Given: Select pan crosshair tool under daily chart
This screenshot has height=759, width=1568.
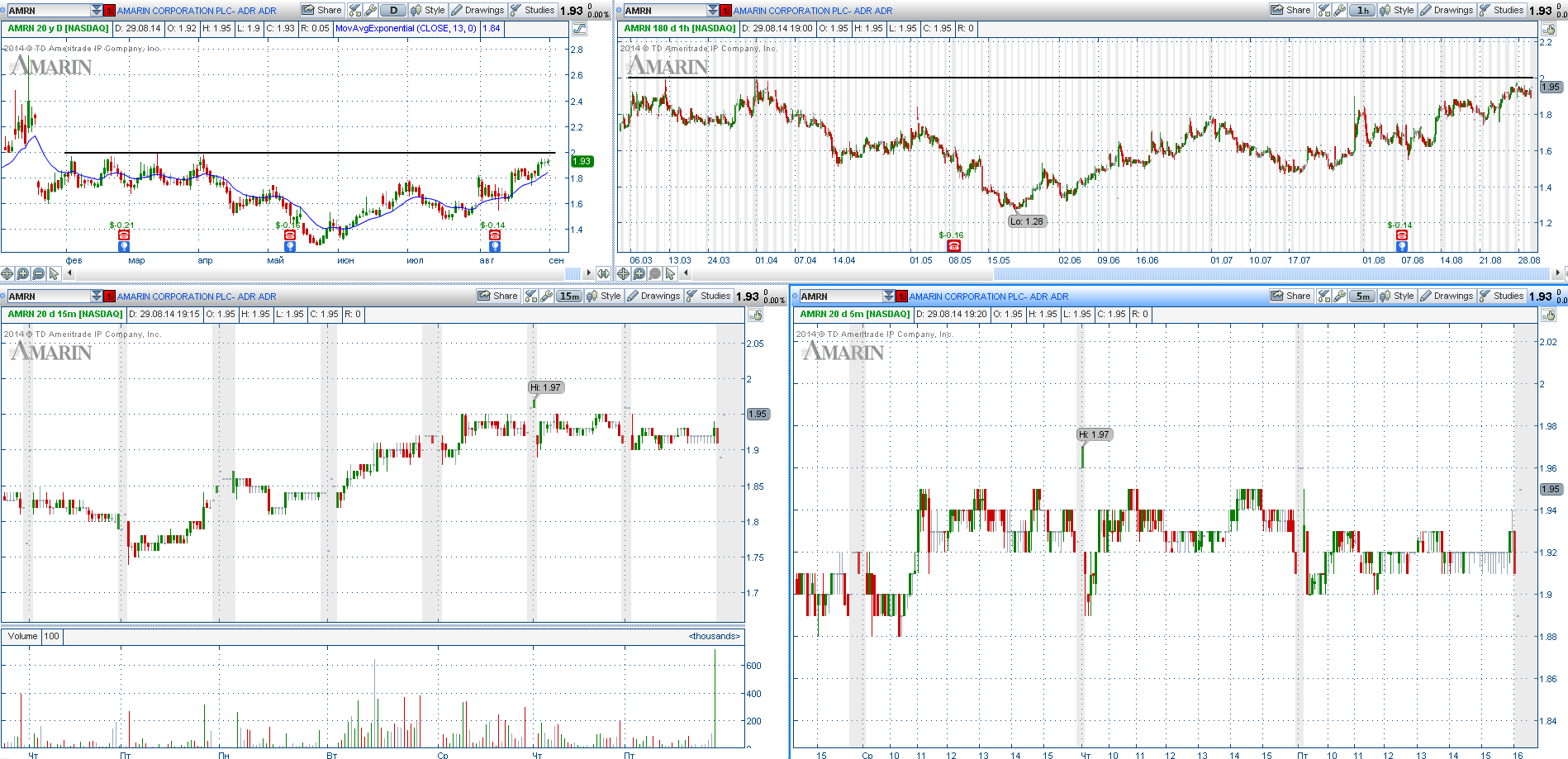Looking at the screenshot, I should (7, 273).
